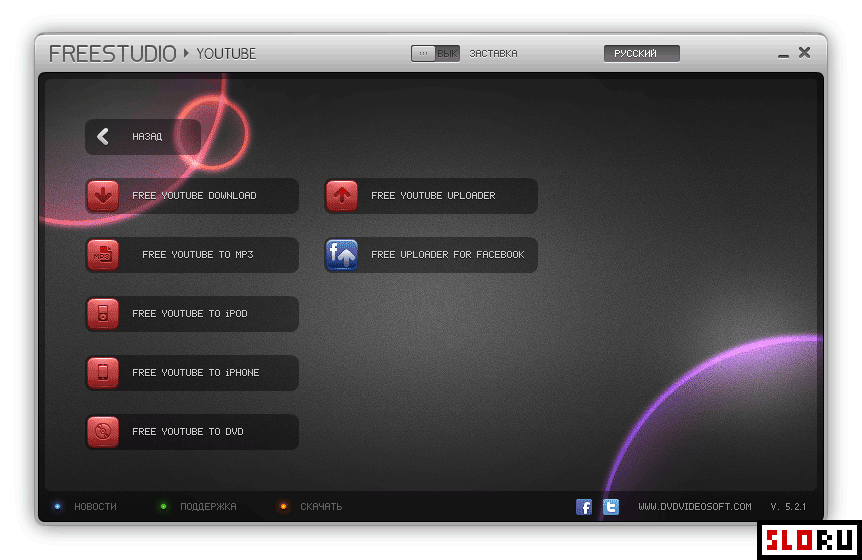This screenshot has width=862, height=560.
Task: Launch Free YouTube Download
Action: click(x=192, y=196)
